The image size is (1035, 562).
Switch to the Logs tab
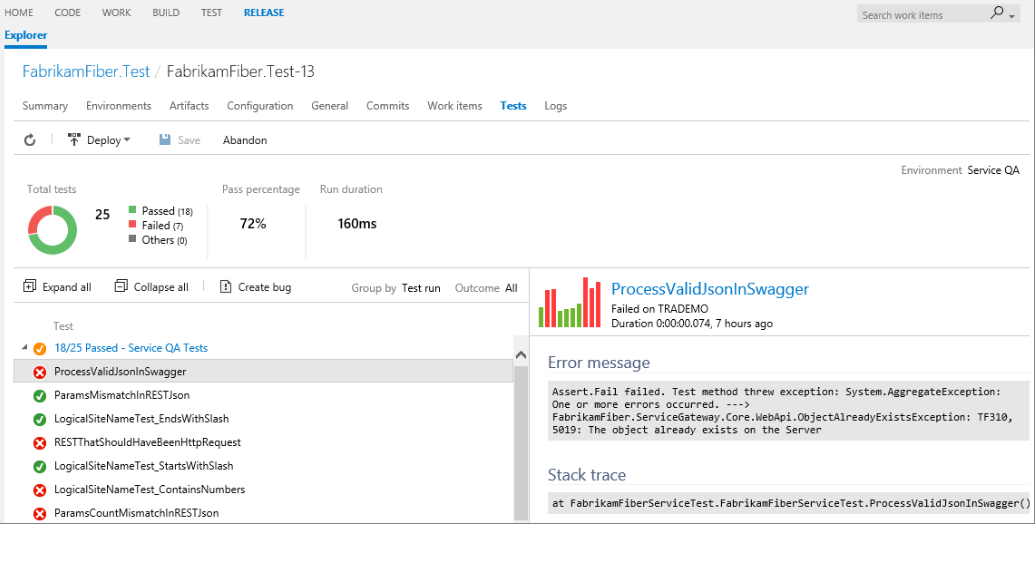(555, 106)
